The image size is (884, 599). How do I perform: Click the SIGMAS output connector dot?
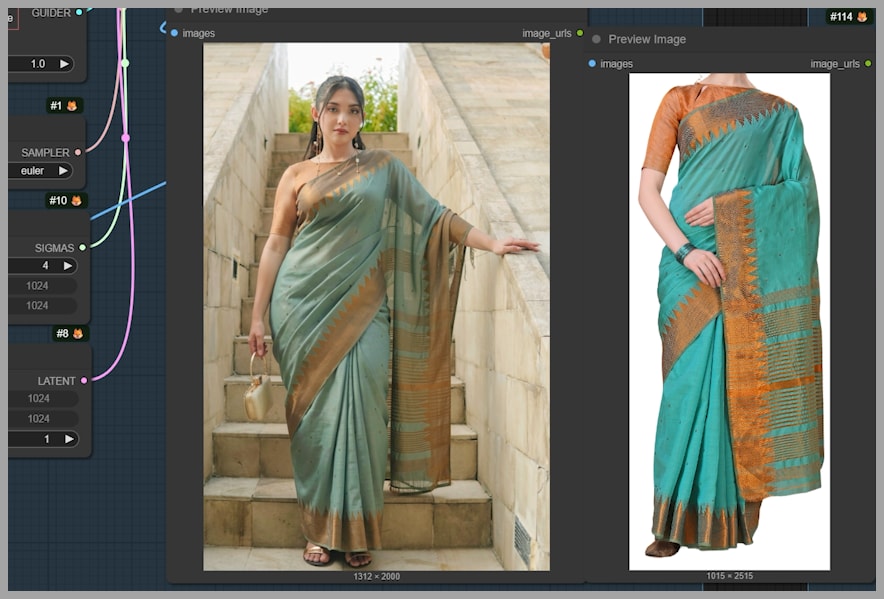83,248
